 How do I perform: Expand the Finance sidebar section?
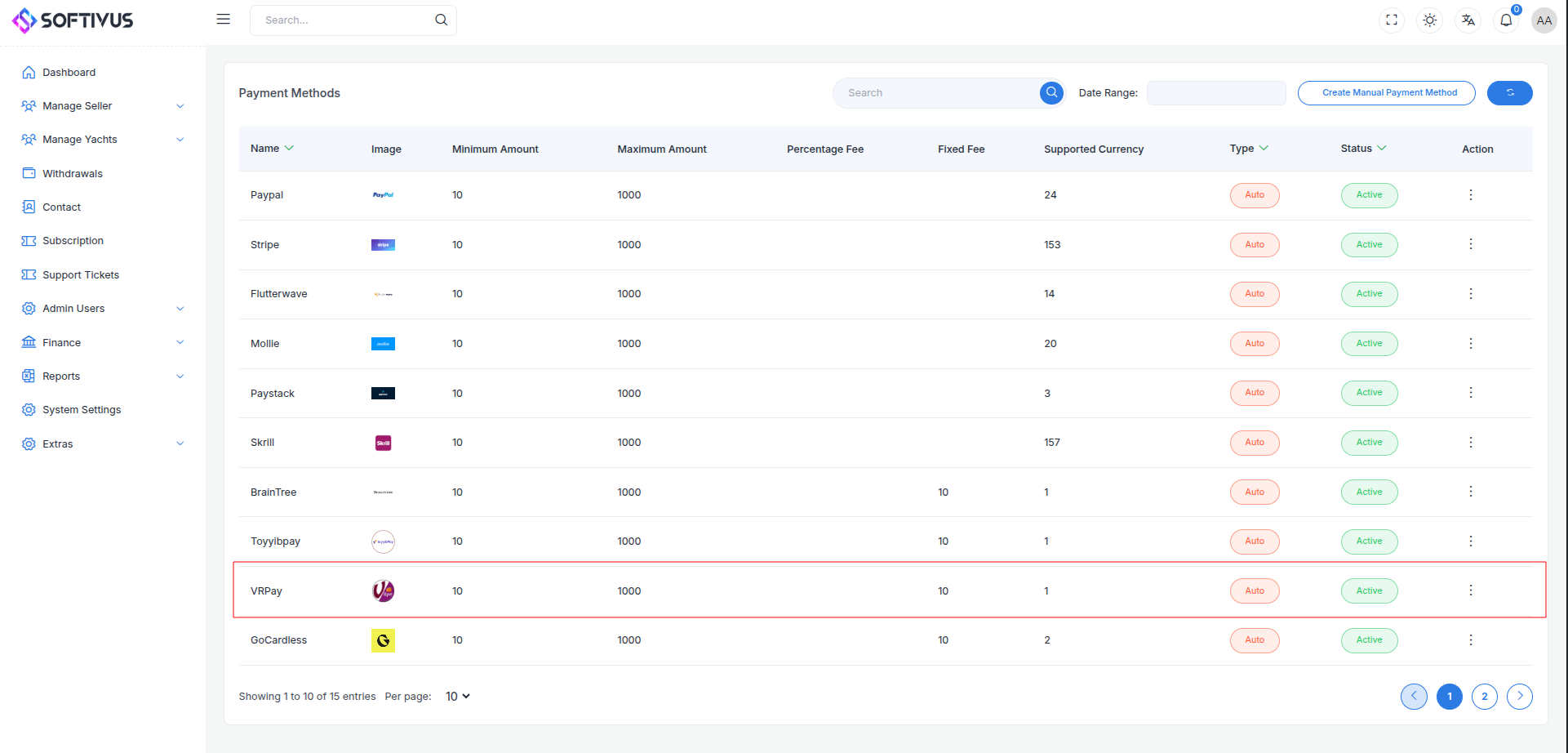(x=103, y=343)
